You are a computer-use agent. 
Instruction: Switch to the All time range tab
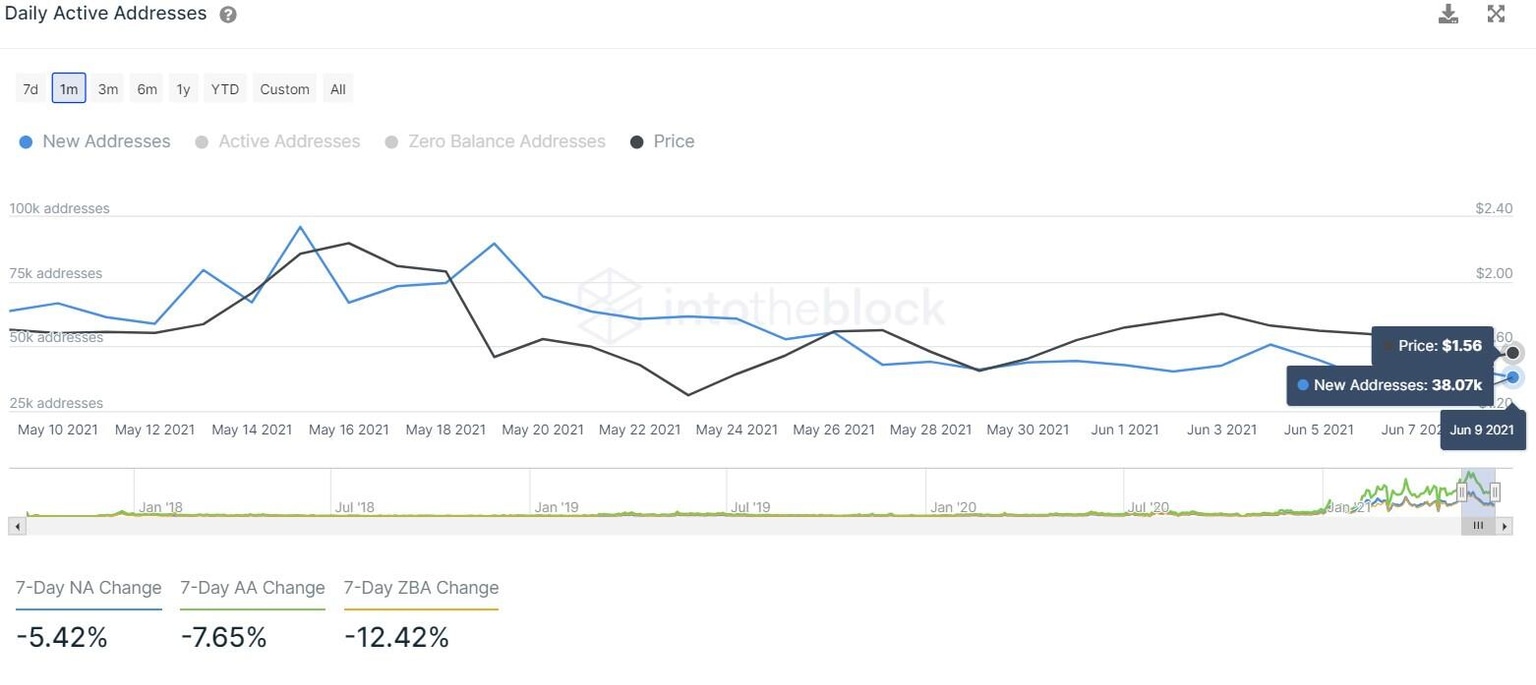(x=337, y=88)
